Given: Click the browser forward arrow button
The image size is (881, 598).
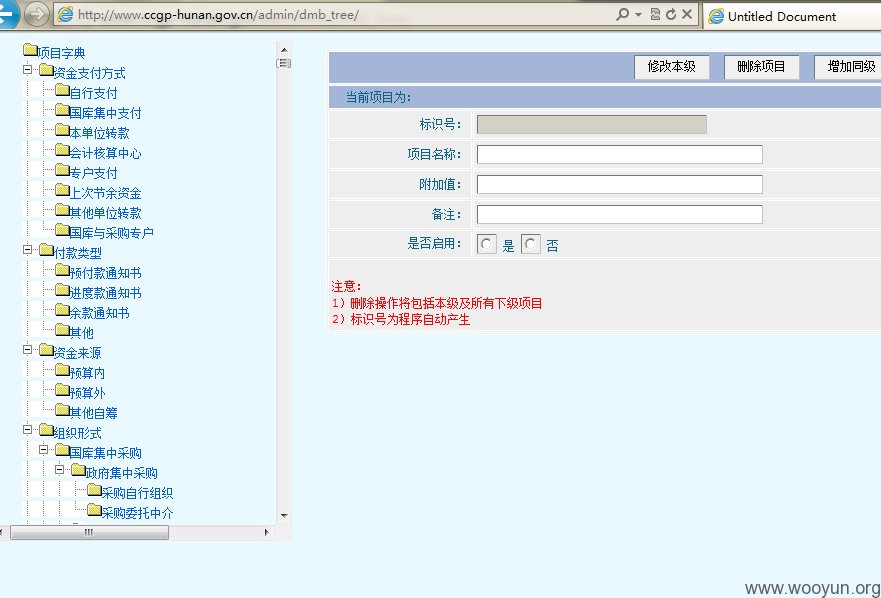Looking at the screenshot, I should [x=37, y=15].
